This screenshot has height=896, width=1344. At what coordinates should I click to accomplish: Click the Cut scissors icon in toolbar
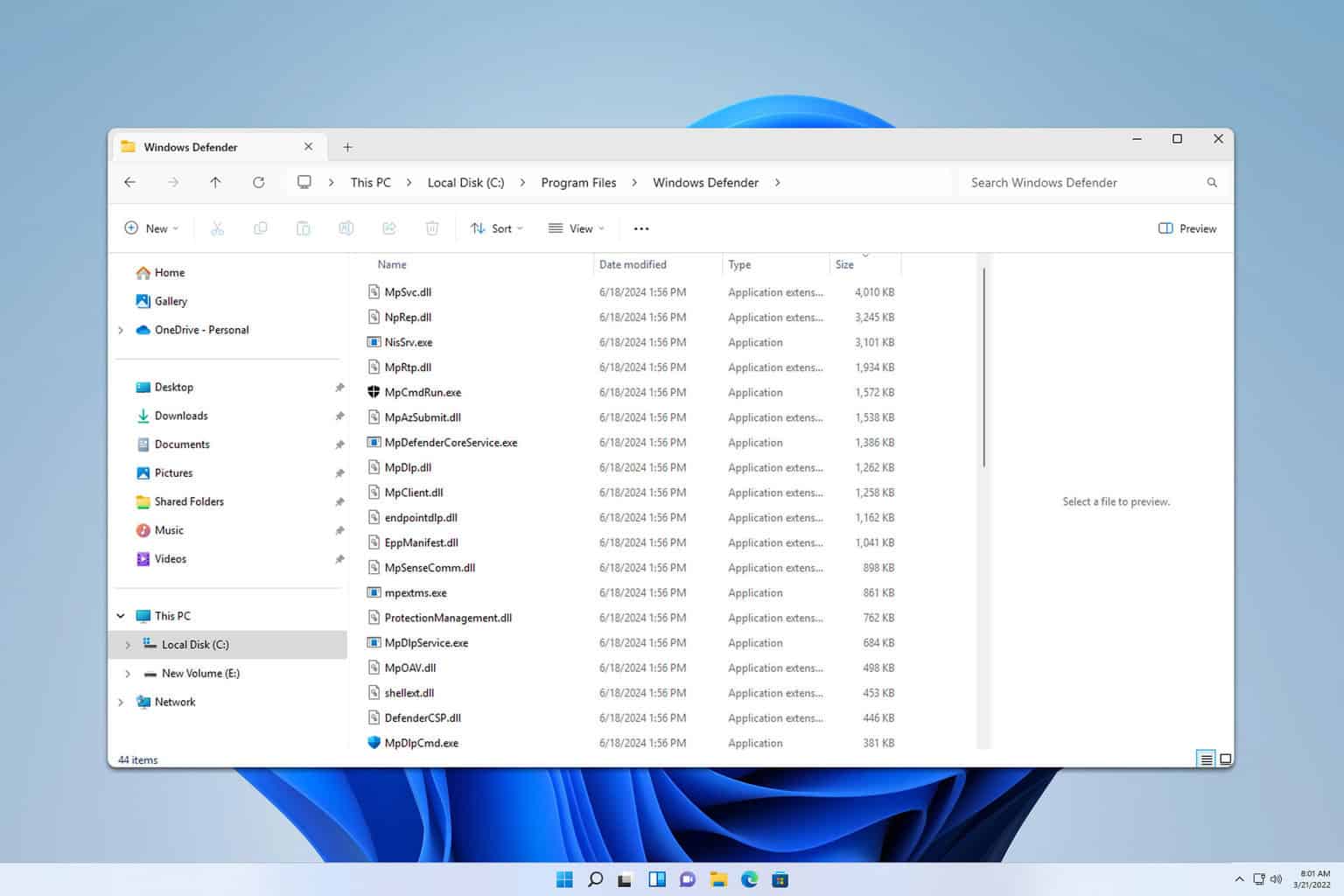(217, 228)
